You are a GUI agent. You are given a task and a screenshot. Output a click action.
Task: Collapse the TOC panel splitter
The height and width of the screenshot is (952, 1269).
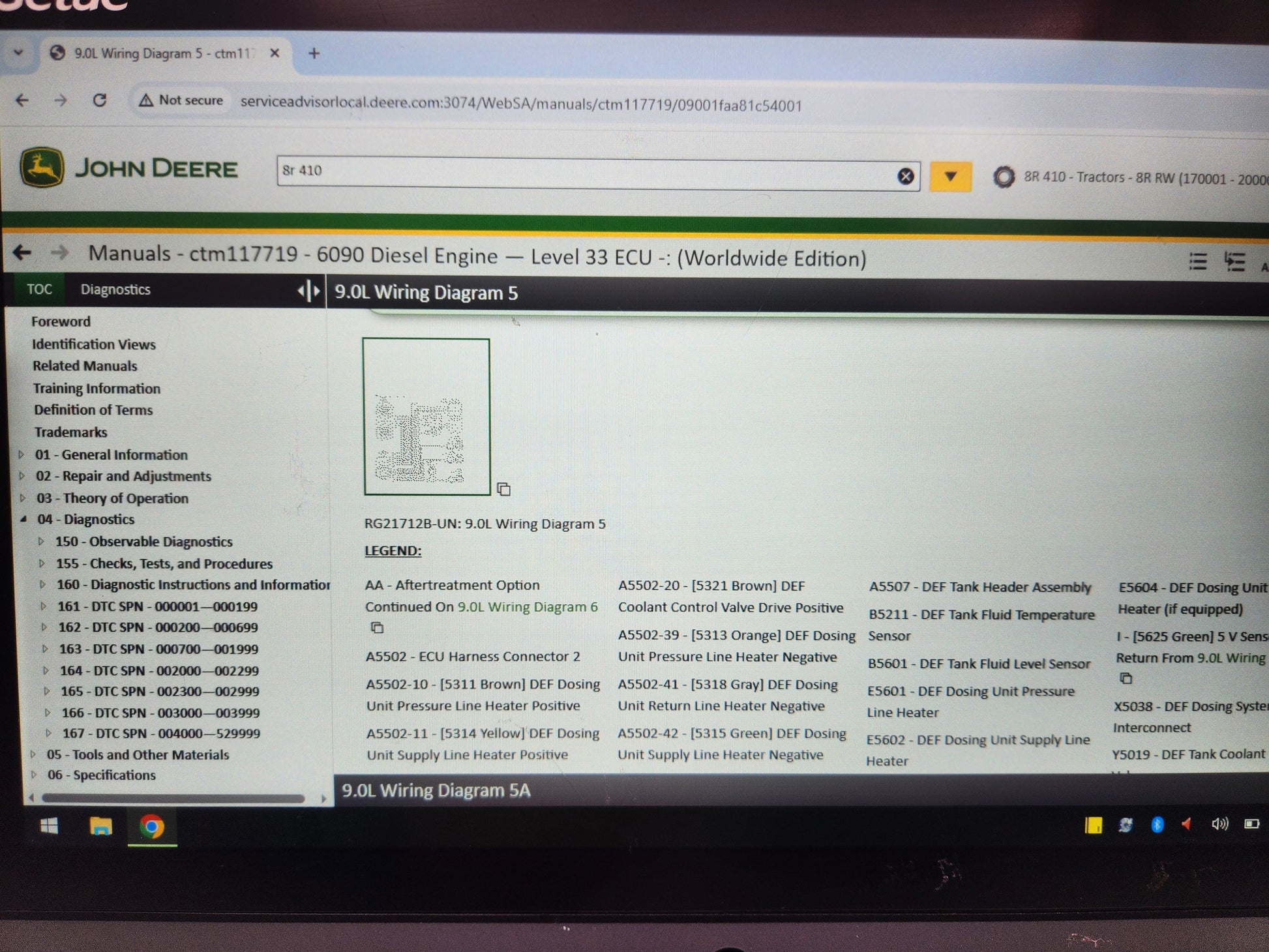point(309,291)
